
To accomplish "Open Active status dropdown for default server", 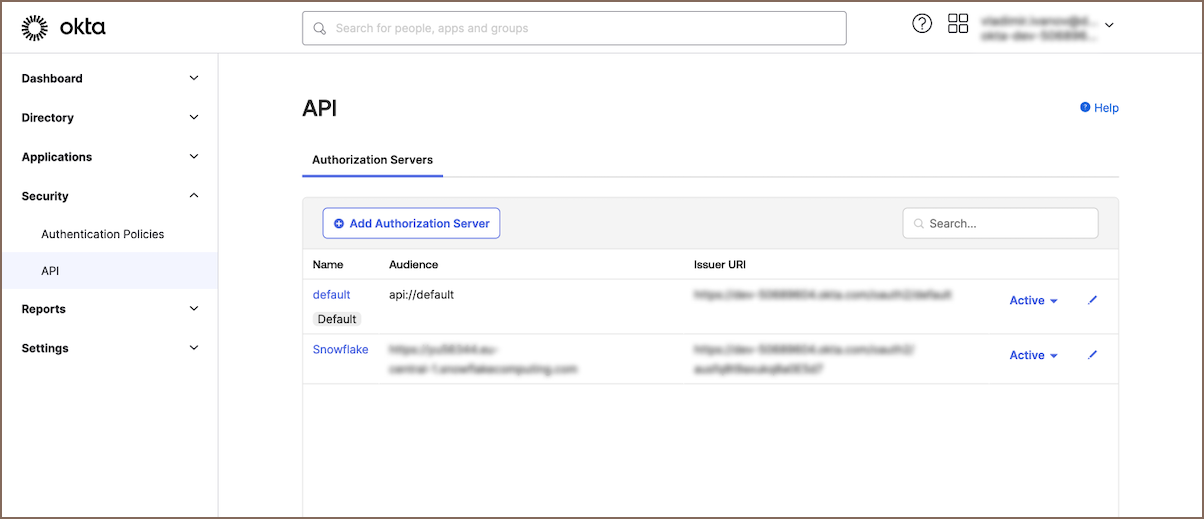I will click(x=1033, y=301).
